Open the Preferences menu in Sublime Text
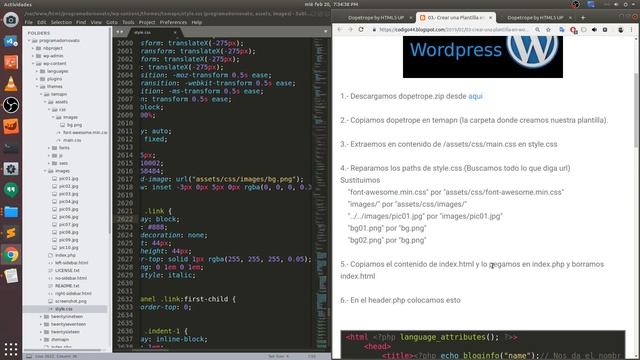The height and width of the screenshot is (360, 640). 173,22
